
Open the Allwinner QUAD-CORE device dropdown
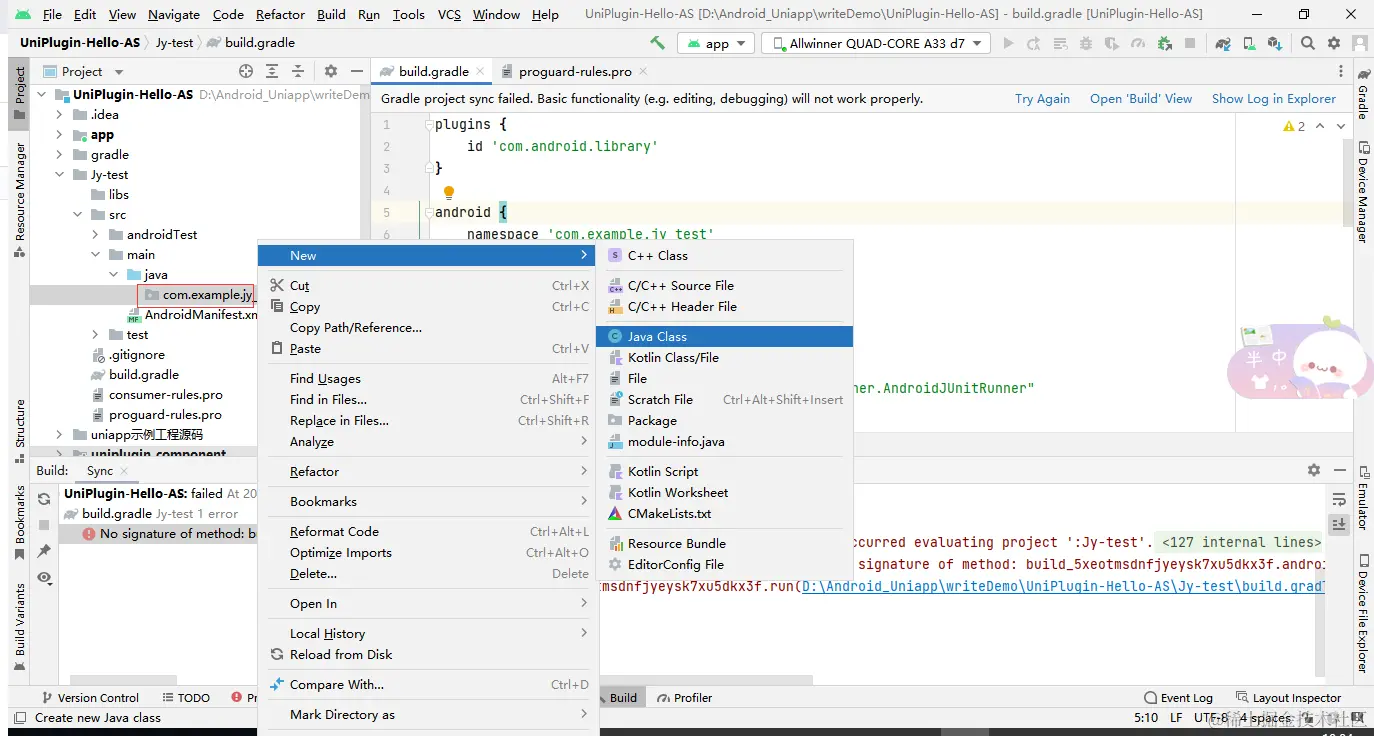[876, 43]
